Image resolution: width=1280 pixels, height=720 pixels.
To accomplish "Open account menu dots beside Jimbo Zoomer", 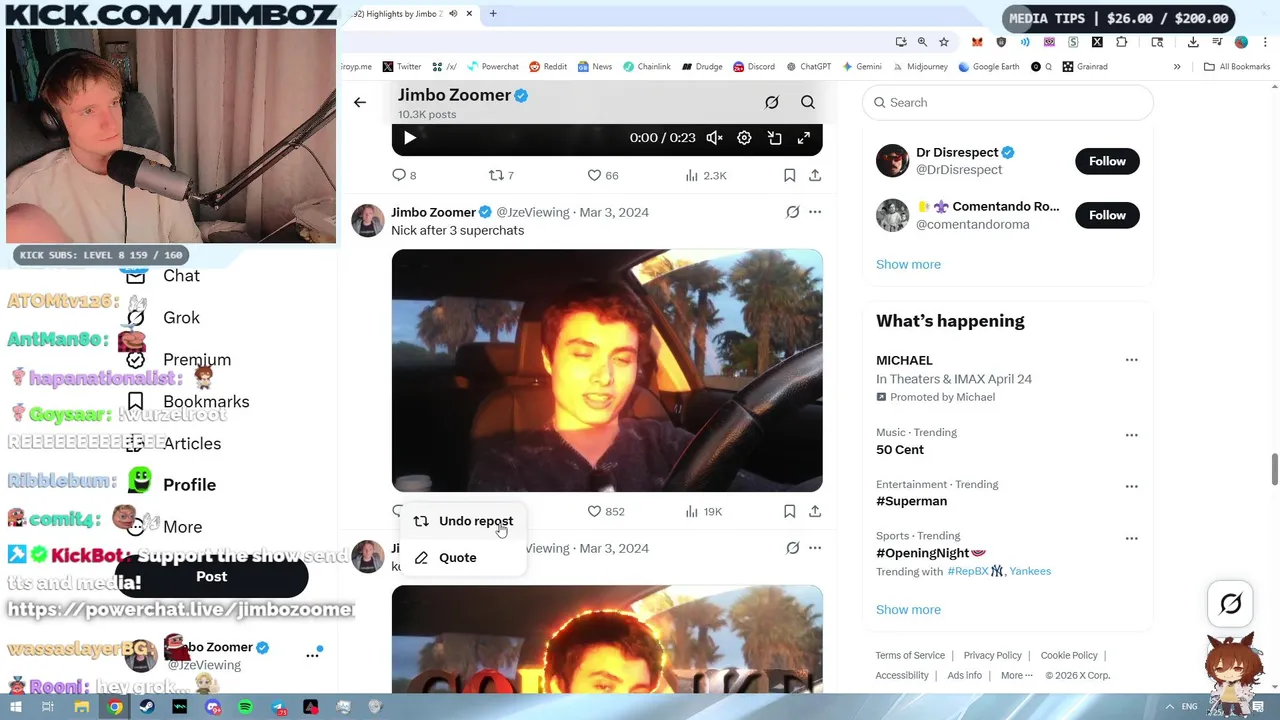I will (312, 655).
